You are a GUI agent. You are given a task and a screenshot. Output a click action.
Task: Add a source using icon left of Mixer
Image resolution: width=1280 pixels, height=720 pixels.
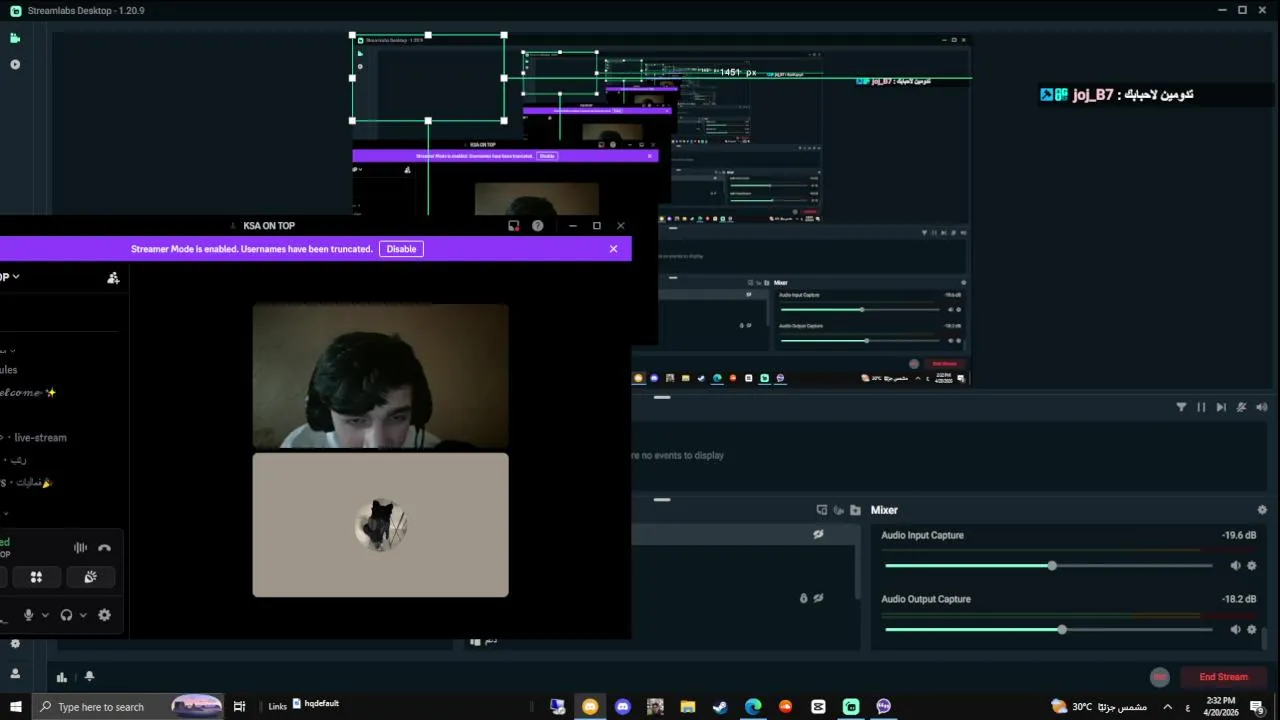click(x=822, y=510)
